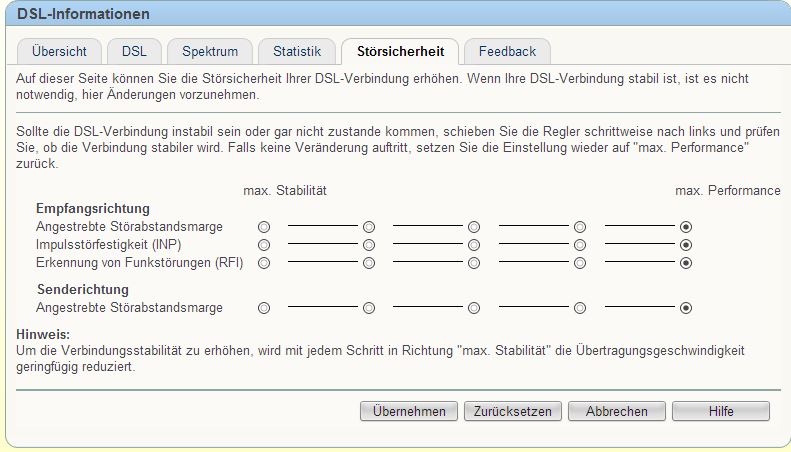Open the Feedback tab

click(x=507, y=51)
